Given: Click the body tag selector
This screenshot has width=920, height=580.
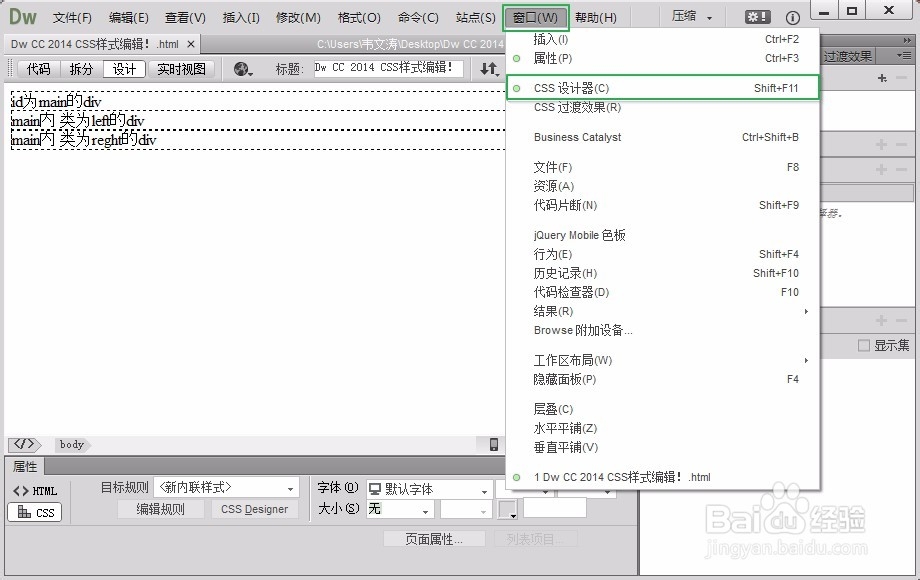Looking at the screenshot, I should pos(72,445).
